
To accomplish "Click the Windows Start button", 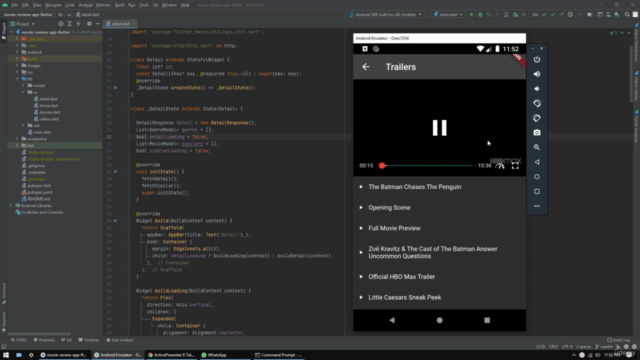I will [6, 355].
